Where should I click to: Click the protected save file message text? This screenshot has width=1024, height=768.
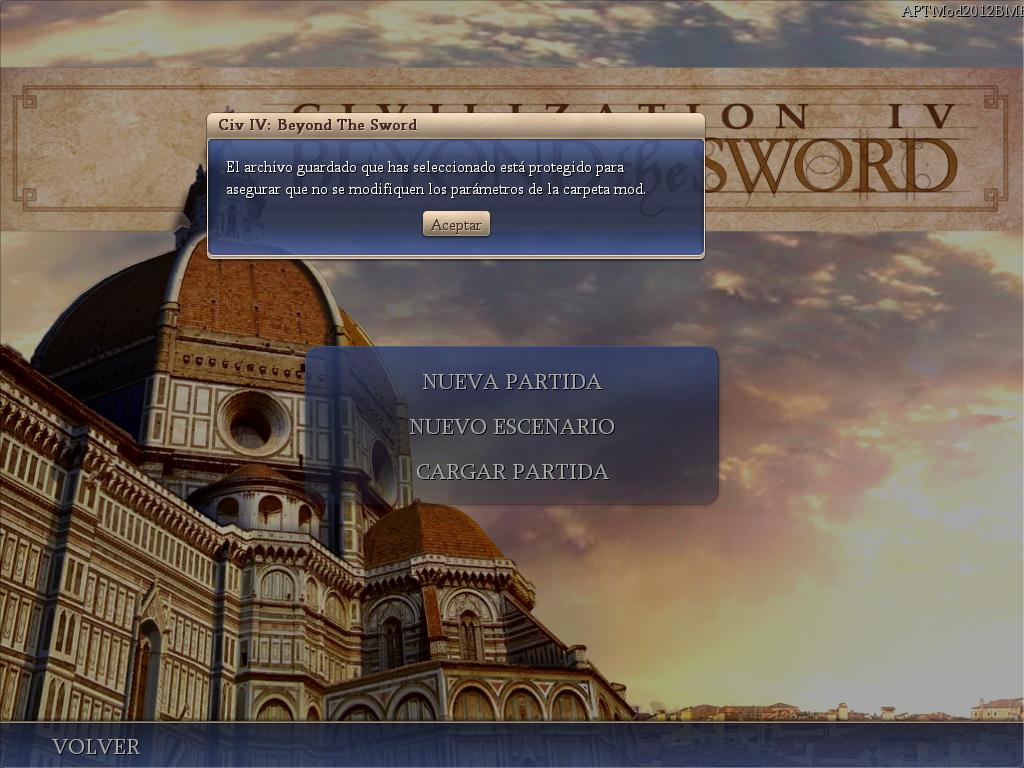pyautogui.click(x=435, y=178)
